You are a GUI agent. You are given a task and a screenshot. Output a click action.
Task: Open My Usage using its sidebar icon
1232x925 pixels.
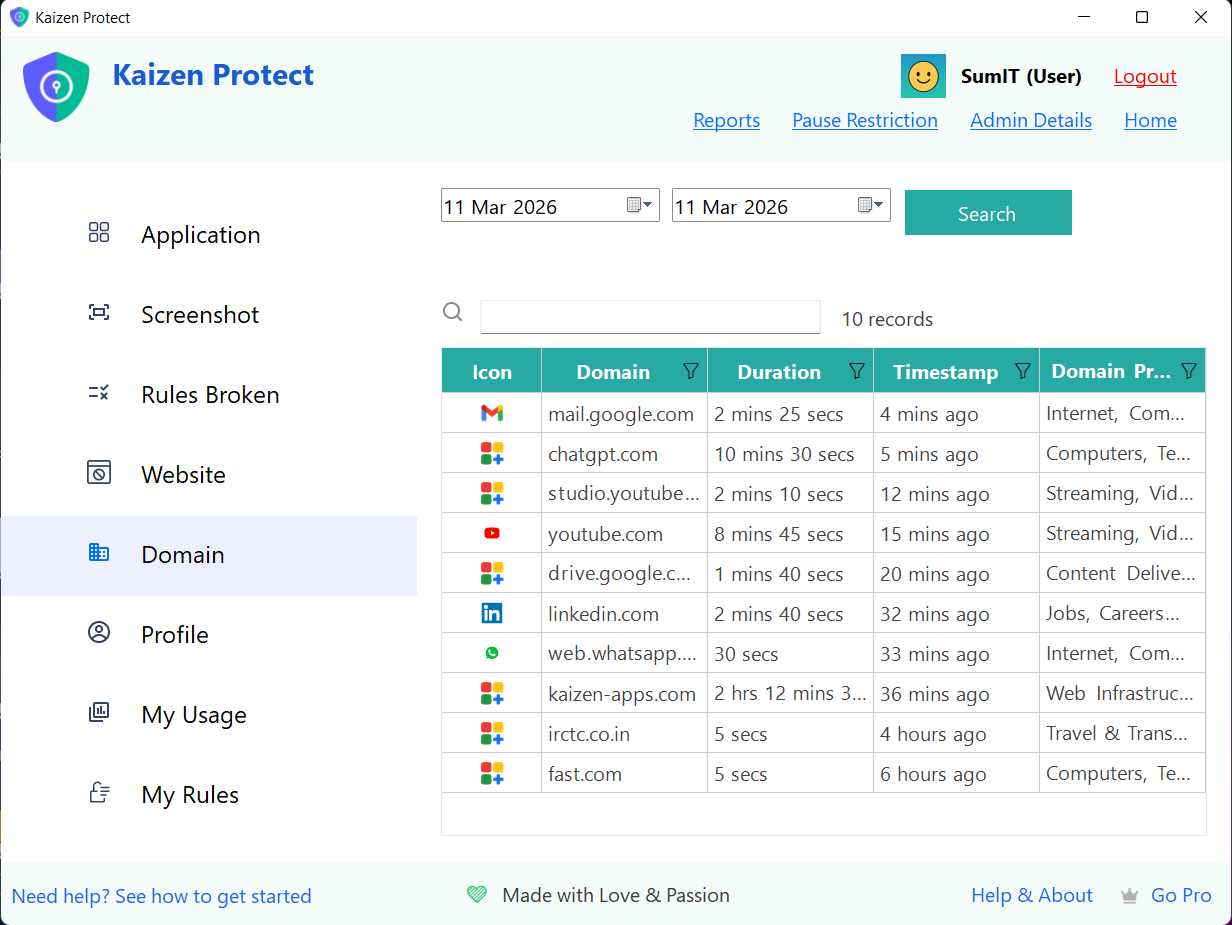98,712
